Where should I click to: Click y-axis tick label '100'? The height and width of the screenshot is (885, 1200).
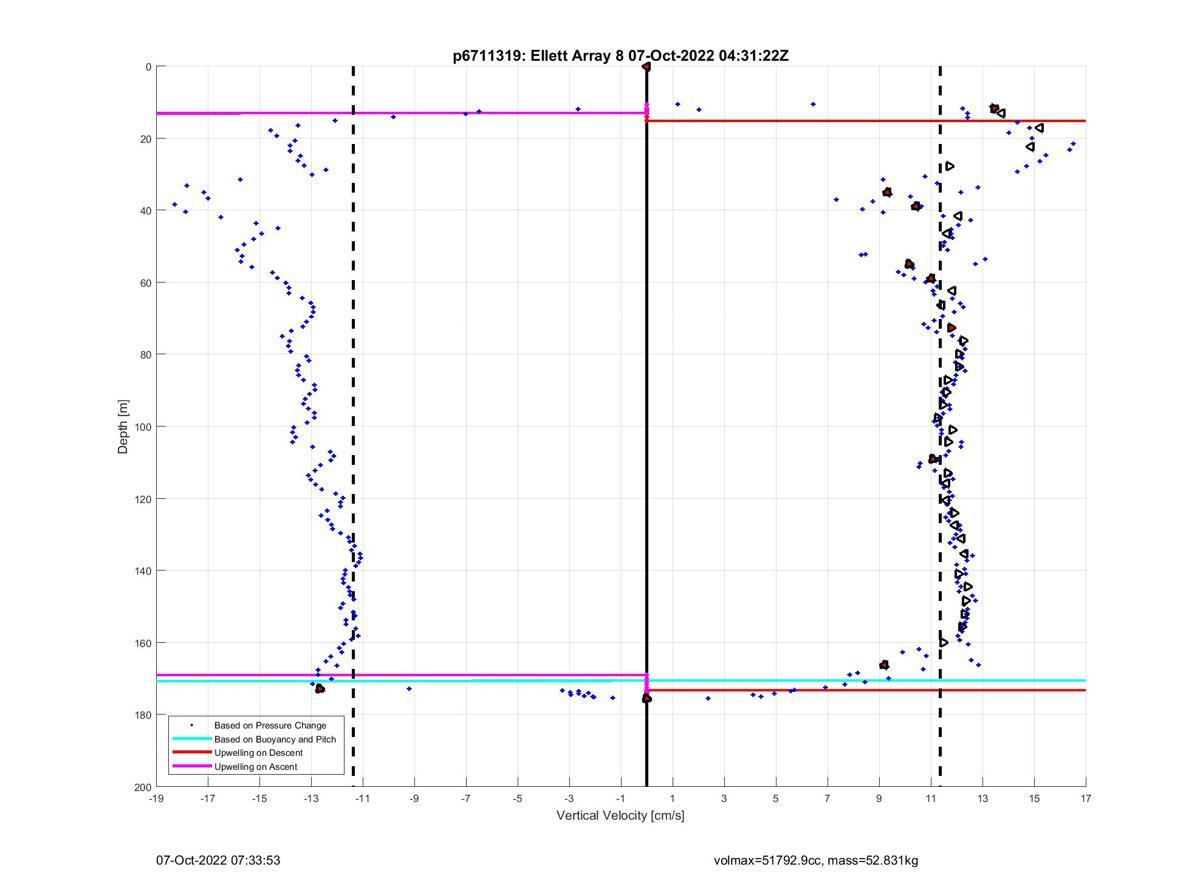(142, 427)
